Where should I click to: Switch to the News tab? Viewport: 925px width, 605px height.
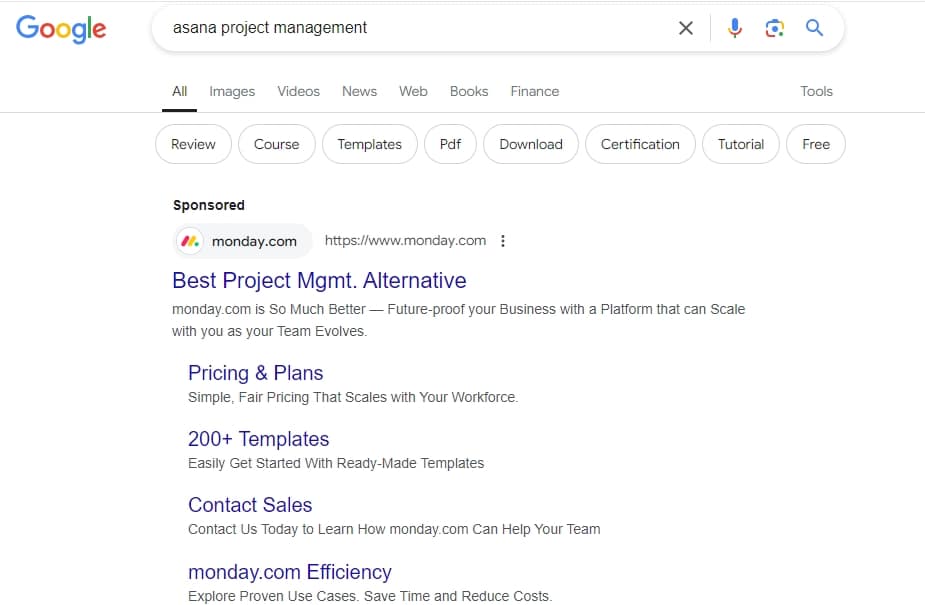point(359,91)
